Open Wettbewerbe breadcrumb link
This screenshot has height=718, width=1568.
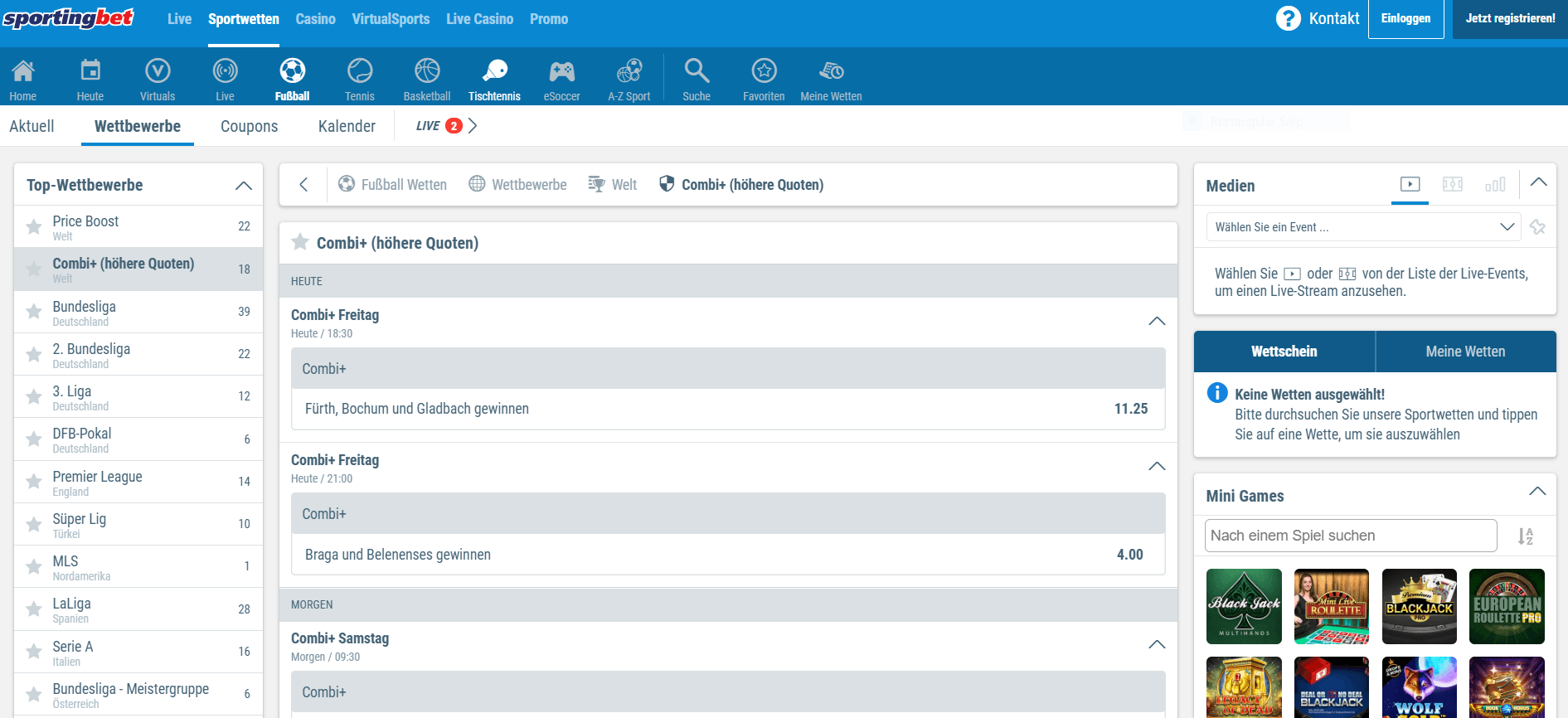[518, 184]
